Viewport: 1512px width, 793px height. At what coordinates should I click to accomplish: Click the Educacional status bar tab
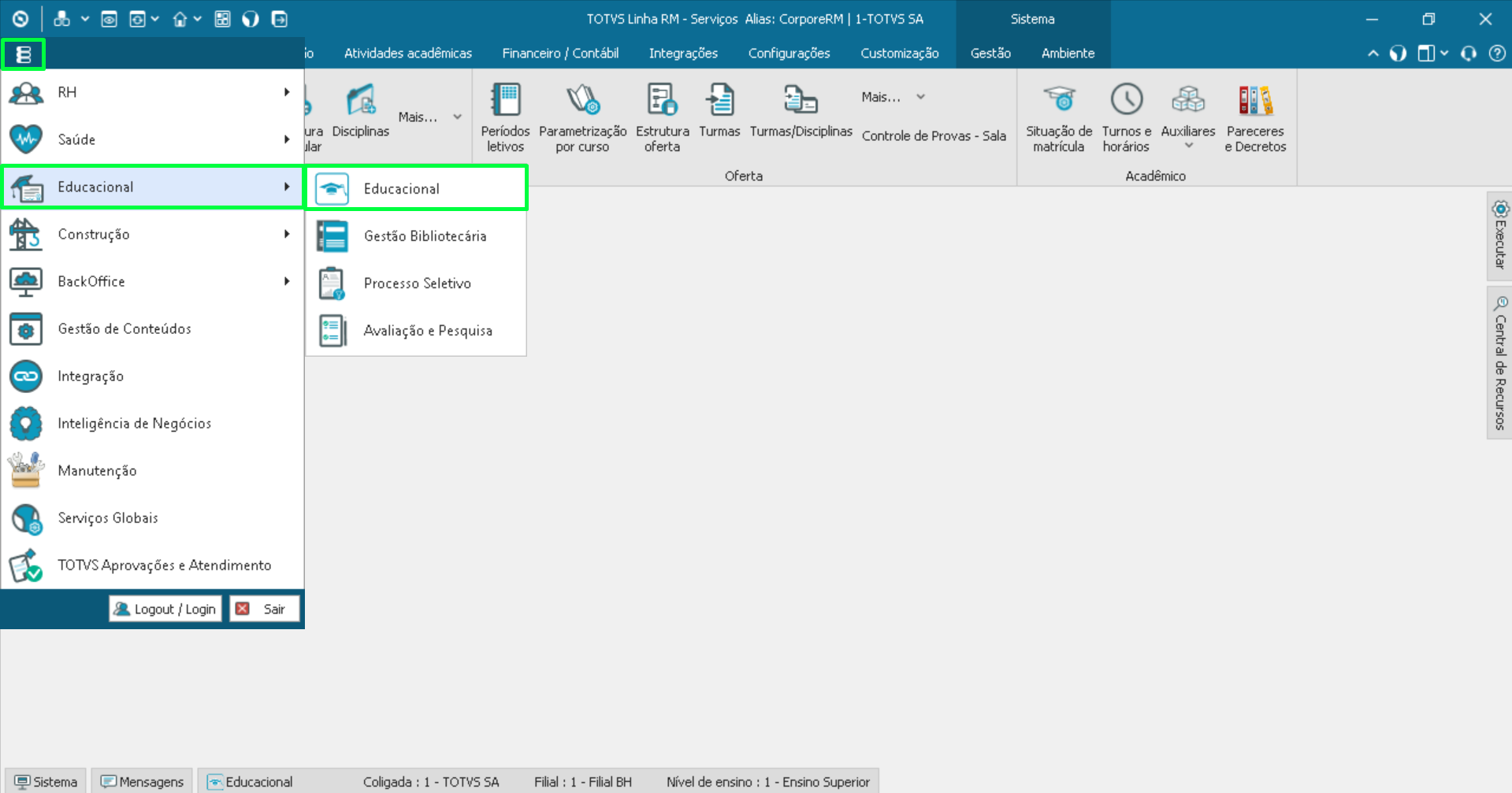[250, 781]
